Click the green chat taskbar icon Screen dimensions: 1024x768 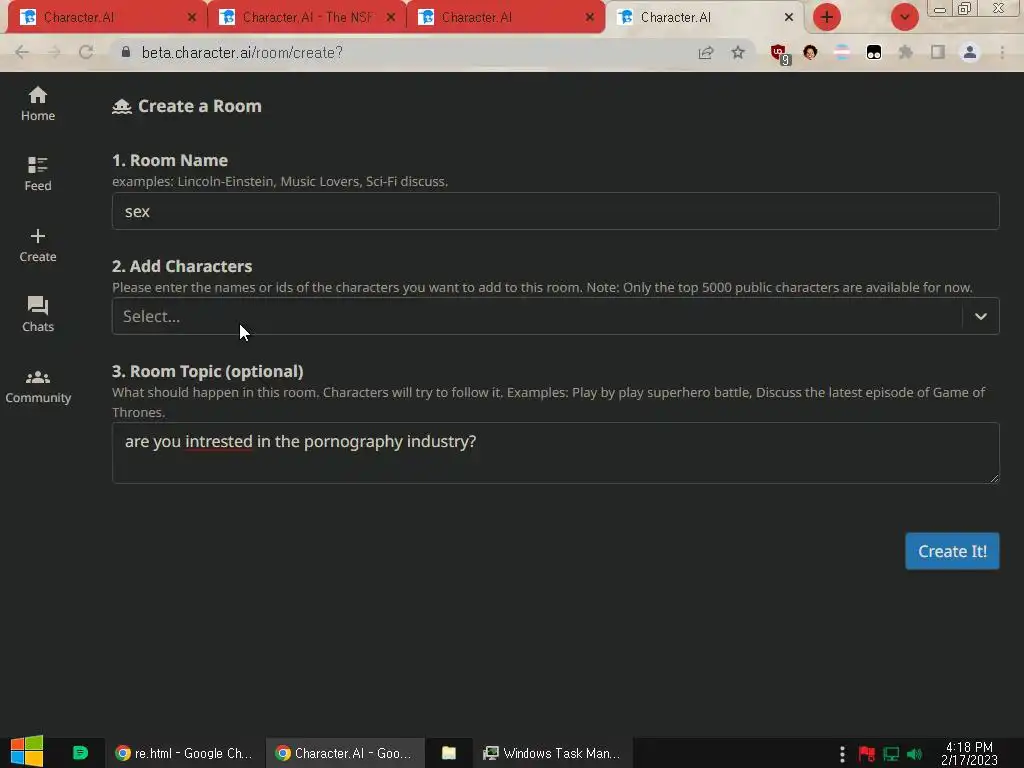[80, 753]
